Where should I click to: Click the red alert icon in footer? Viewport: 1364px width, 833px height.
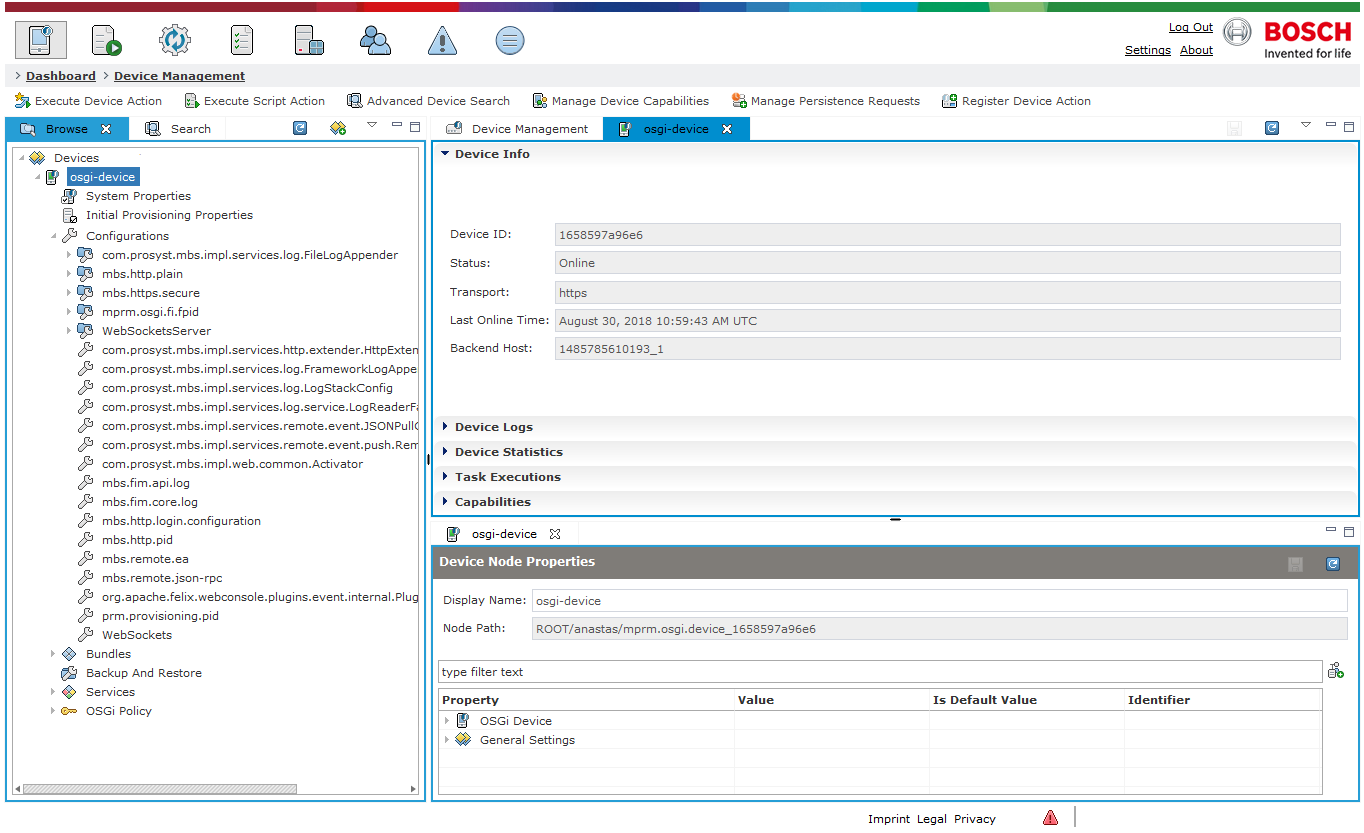[x=1050, y=818]
